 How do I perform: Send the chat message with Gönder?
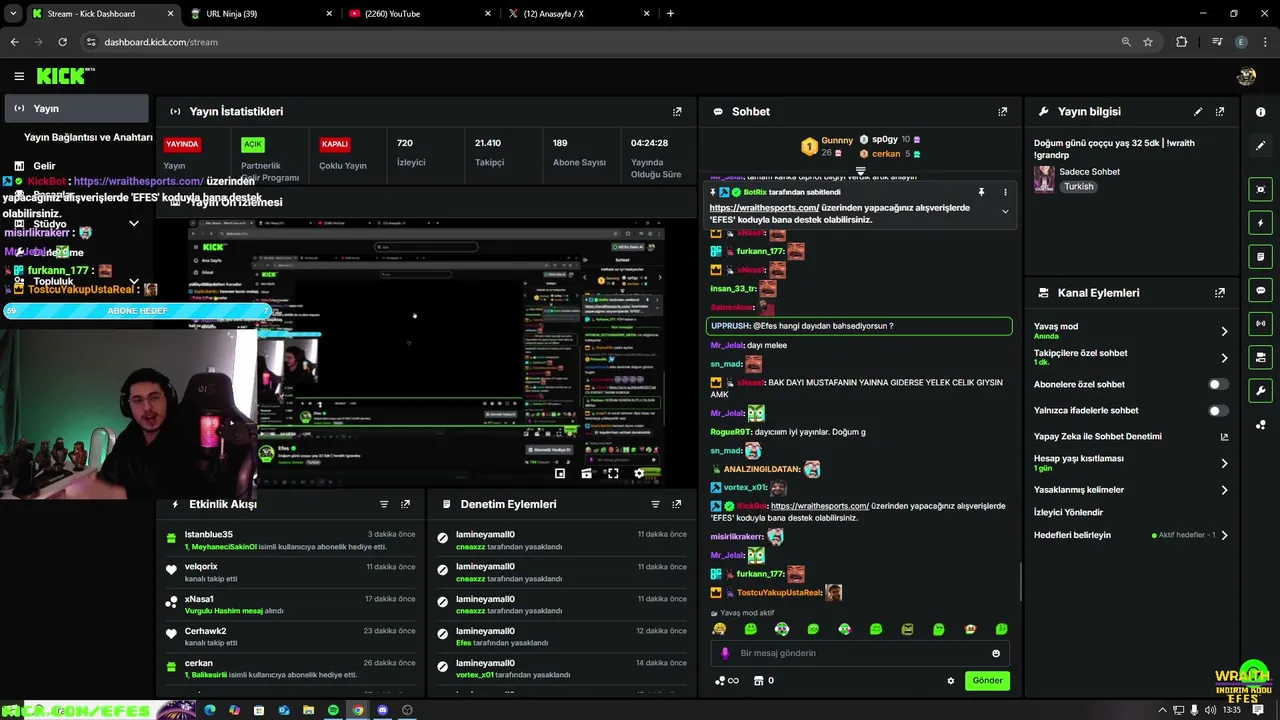pyautogui.click(x=987, y=681)
